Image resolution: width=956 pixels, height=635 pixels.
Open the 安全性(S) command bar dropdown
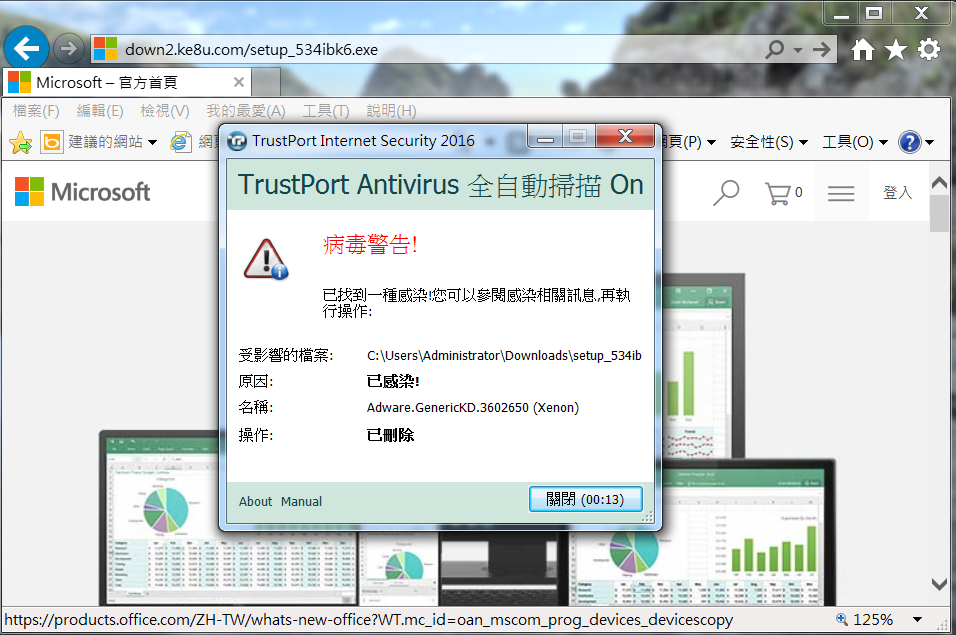[769, 142]
